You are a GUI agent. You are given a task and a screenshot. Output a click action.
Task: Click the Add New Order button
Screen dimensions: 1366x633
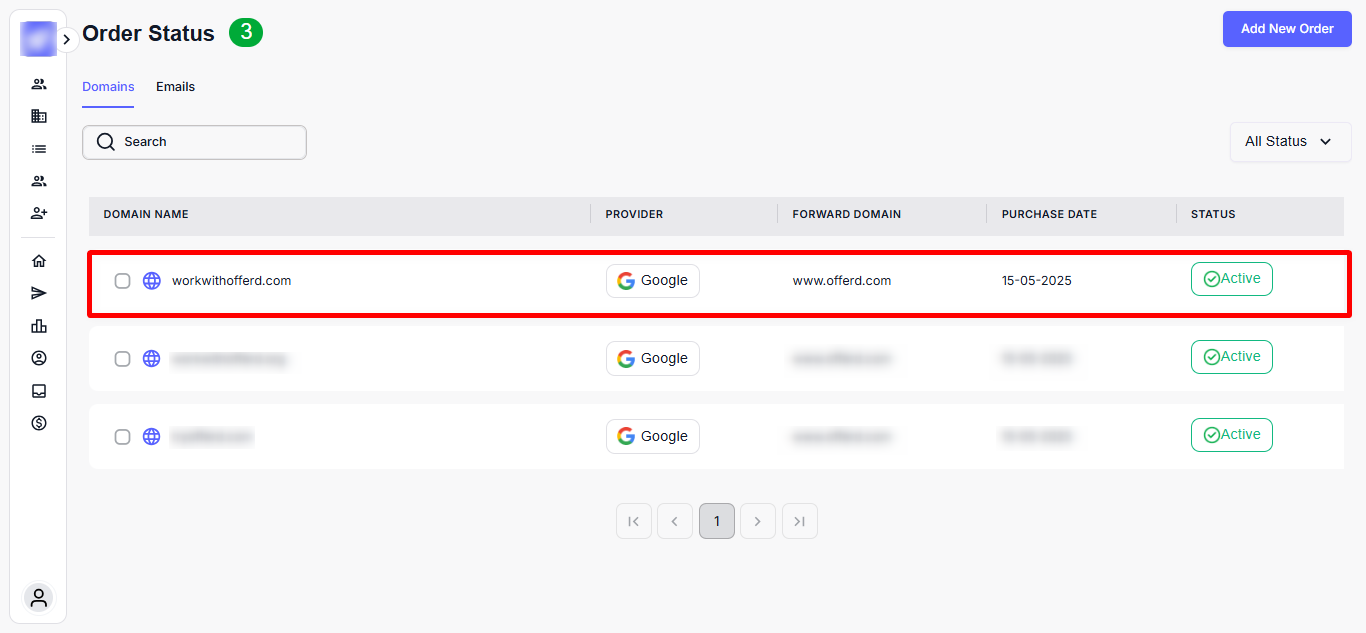coord(1286,29)
